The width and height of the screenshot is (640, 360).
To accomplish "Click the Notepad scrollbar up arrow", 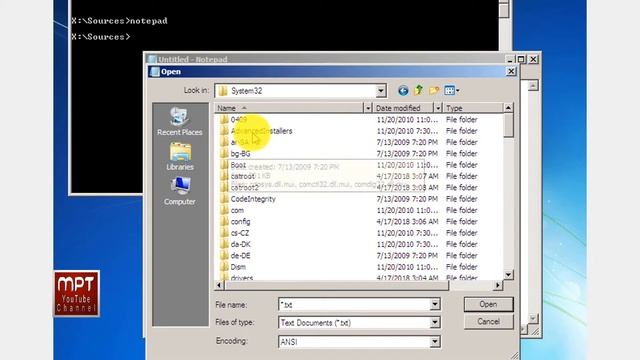I will pos(533,86).
